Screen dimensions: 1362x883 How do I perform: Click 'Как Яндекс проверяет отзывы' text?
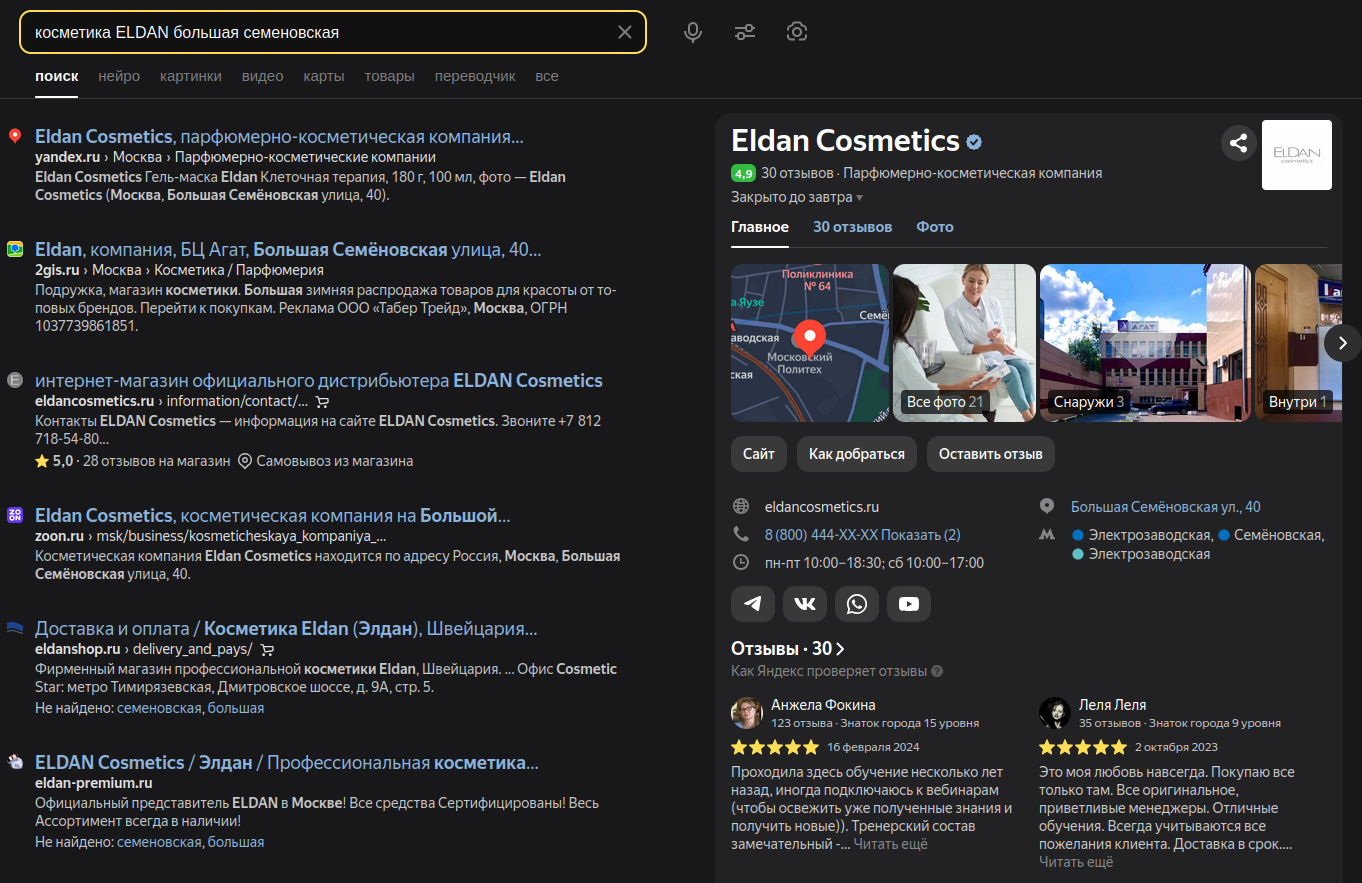[829, 672]
